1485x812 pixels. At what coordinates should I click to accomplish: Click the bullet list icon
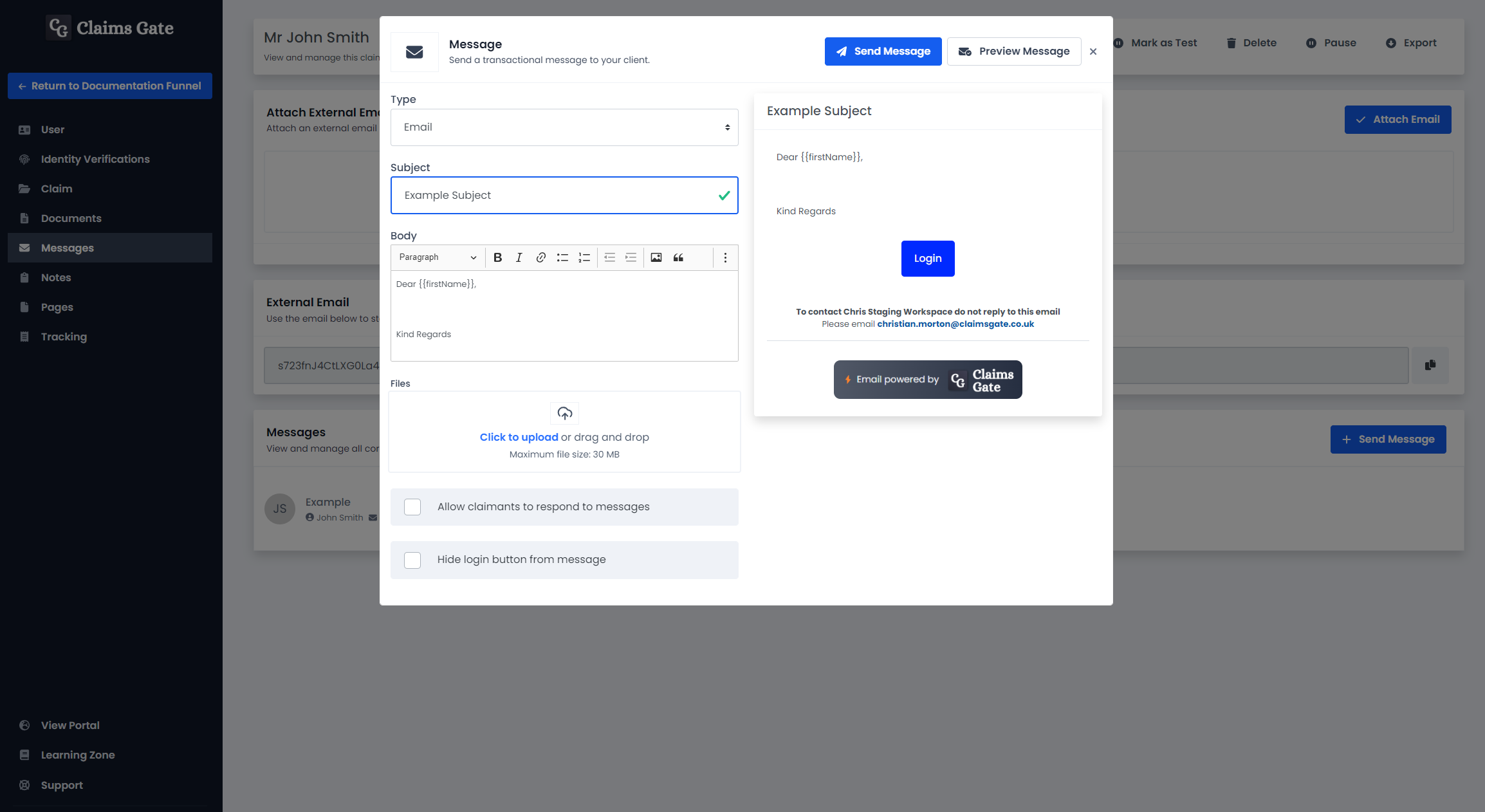point(562,258)
